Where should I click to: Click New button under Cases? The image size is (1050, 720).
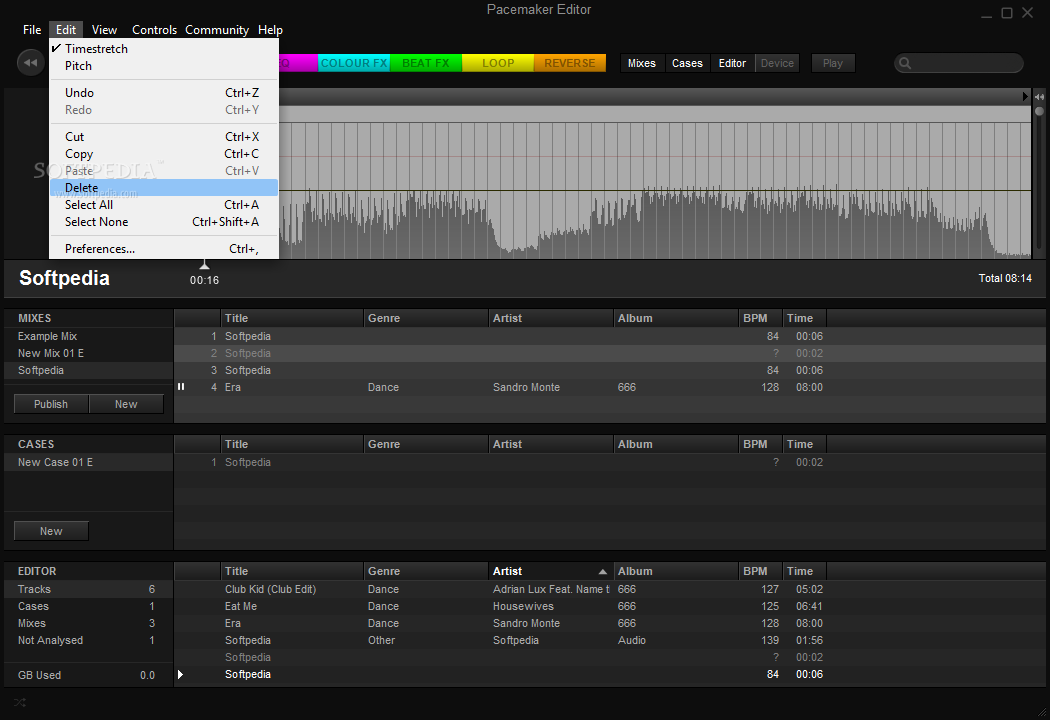[x=51, y=530]
